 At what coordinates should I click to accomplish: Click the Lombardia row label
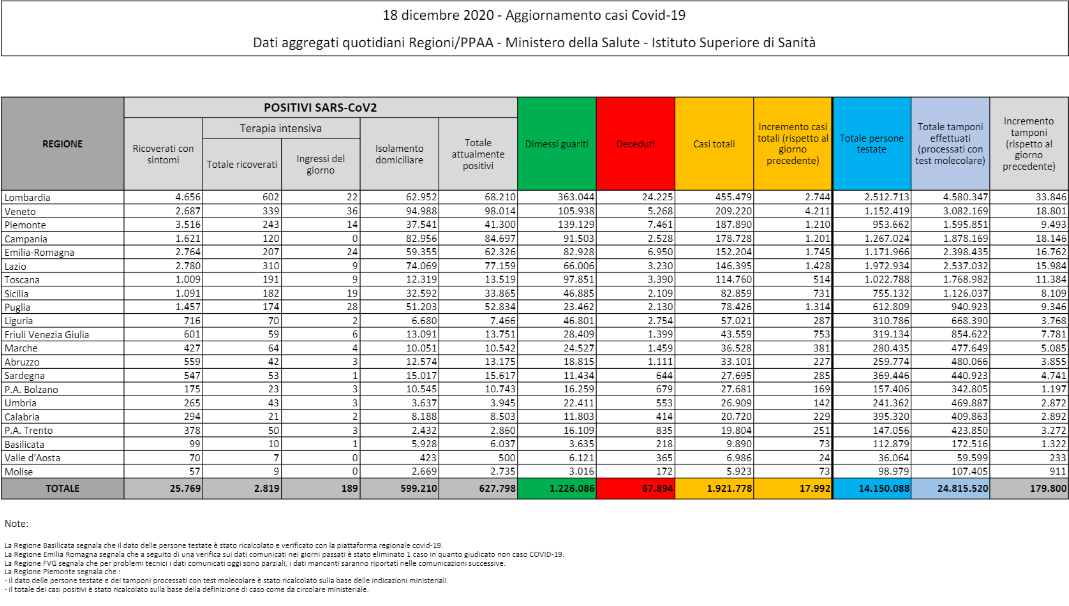27,198
